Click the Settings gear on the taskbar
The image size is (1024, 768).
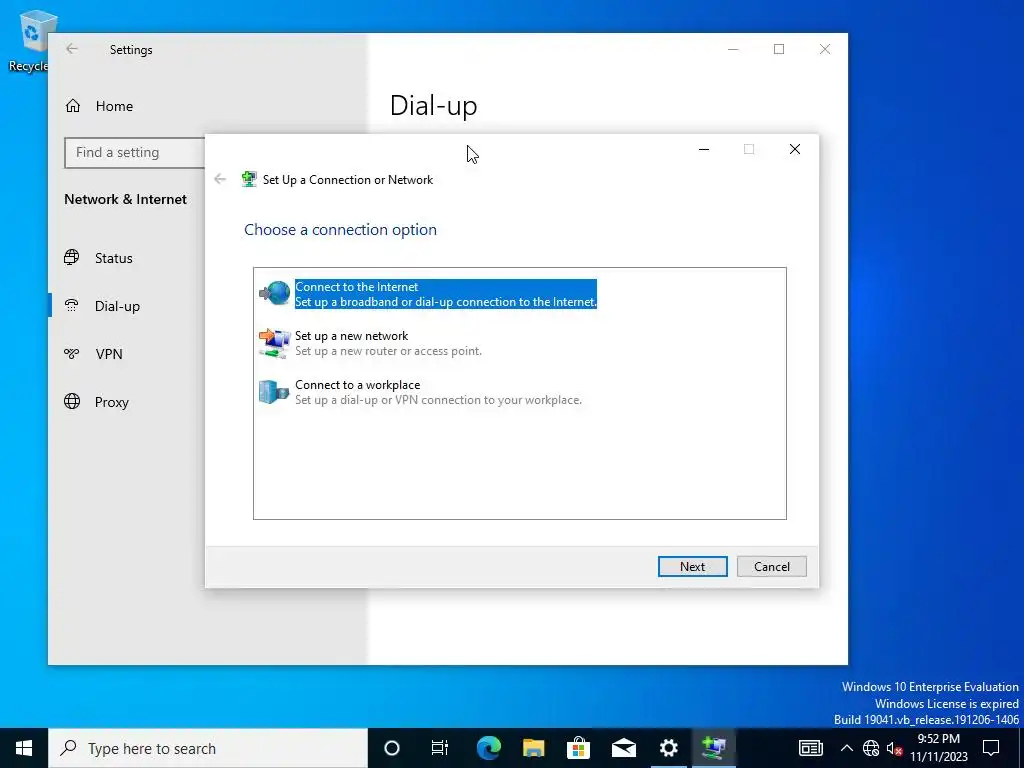click(669, 748)
